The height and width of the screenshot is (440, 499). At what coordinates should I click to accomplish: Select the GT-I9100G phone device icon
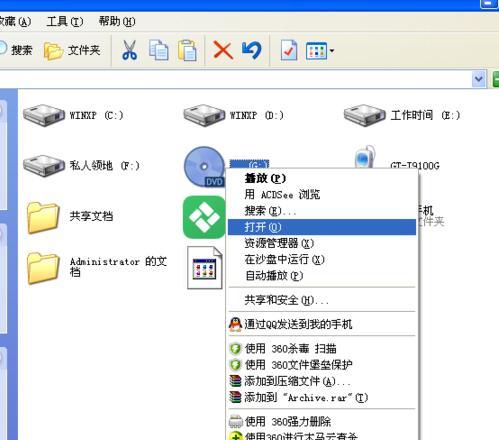pos(365,157)
